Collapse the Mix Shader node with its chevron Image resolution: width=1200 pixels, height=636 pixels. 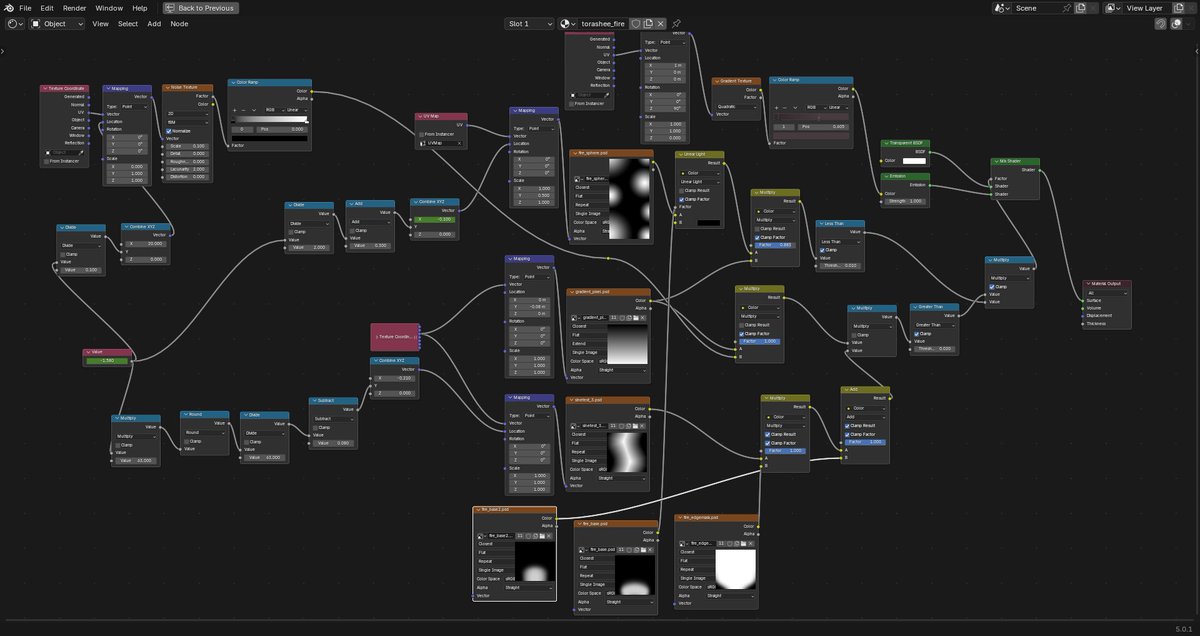(x=996, y=161)
